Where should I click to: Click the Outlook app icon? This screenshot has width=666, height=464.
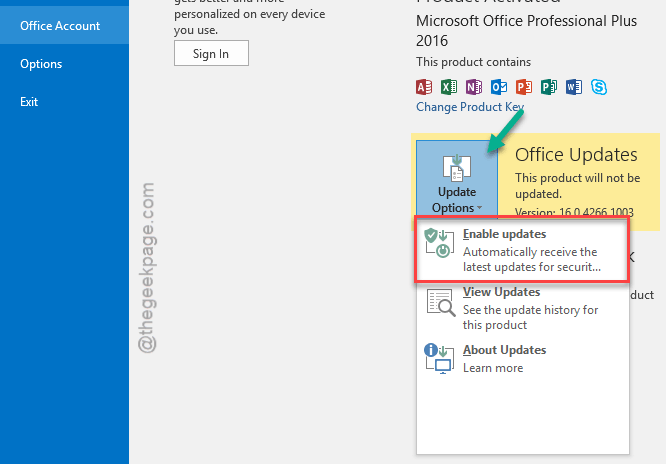coord(499,87)
